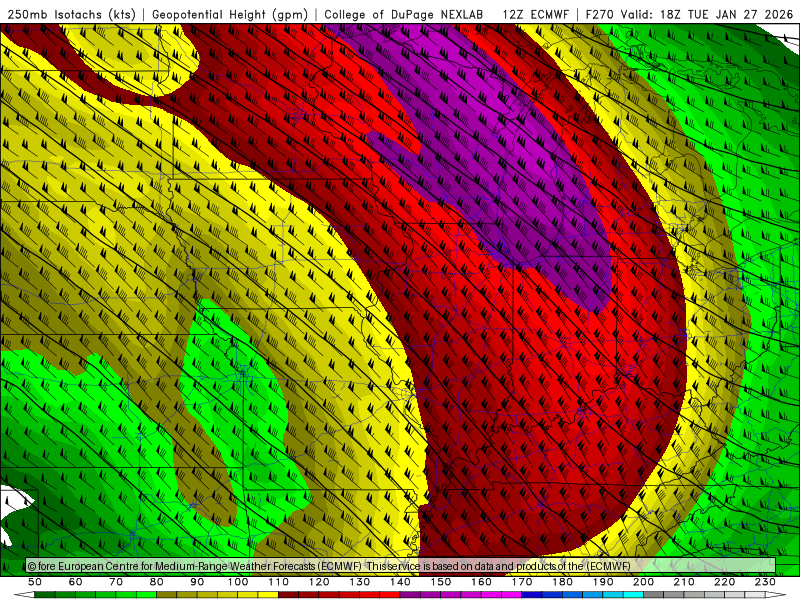Screen dimensions: 800x600
Task: Click the 170 label on the color scale
Action: tap(522, 582)
